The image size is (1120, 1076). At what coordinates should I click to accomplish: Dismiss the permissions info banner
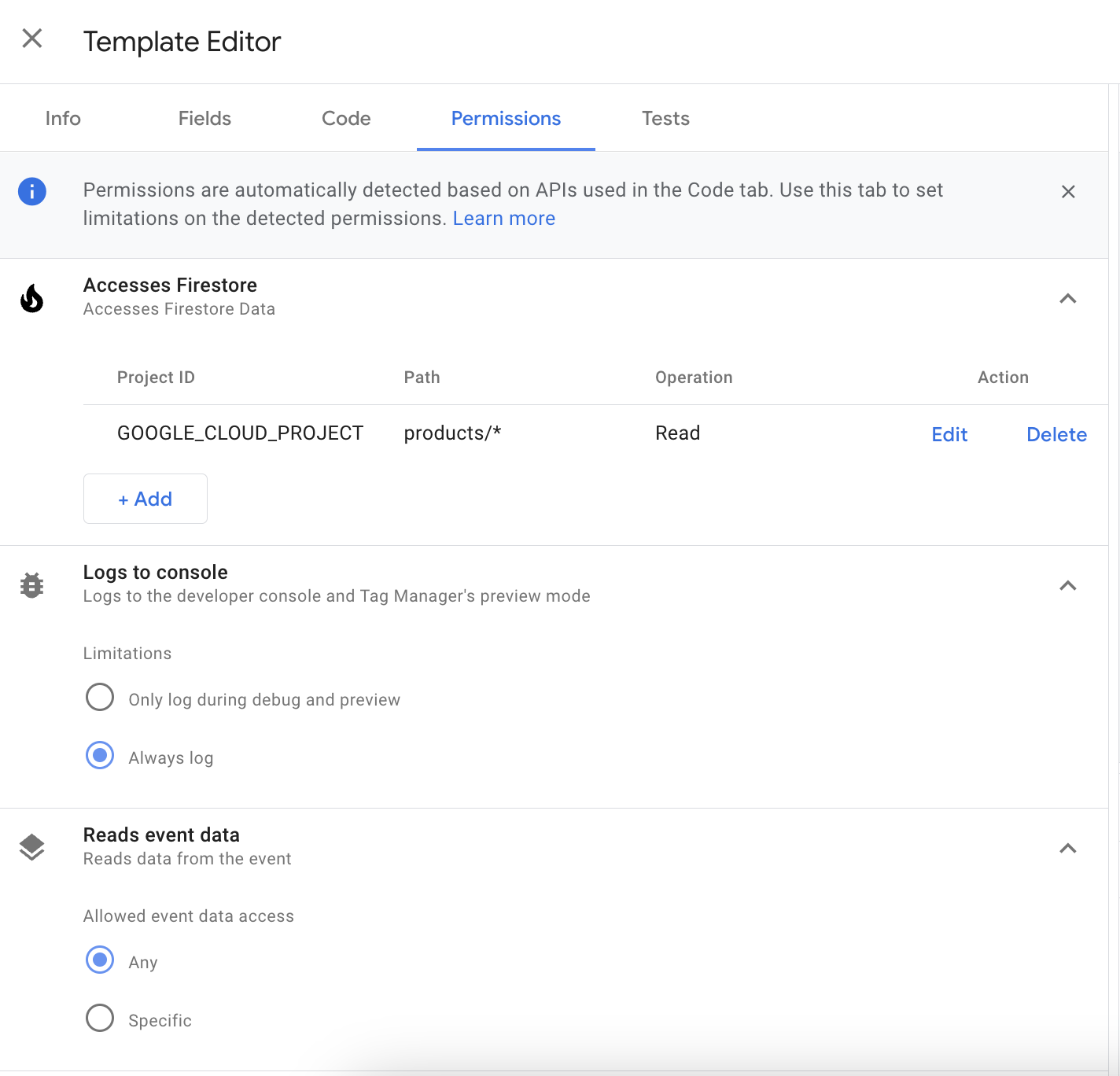pyautogui.click(x=1068, y=192)
